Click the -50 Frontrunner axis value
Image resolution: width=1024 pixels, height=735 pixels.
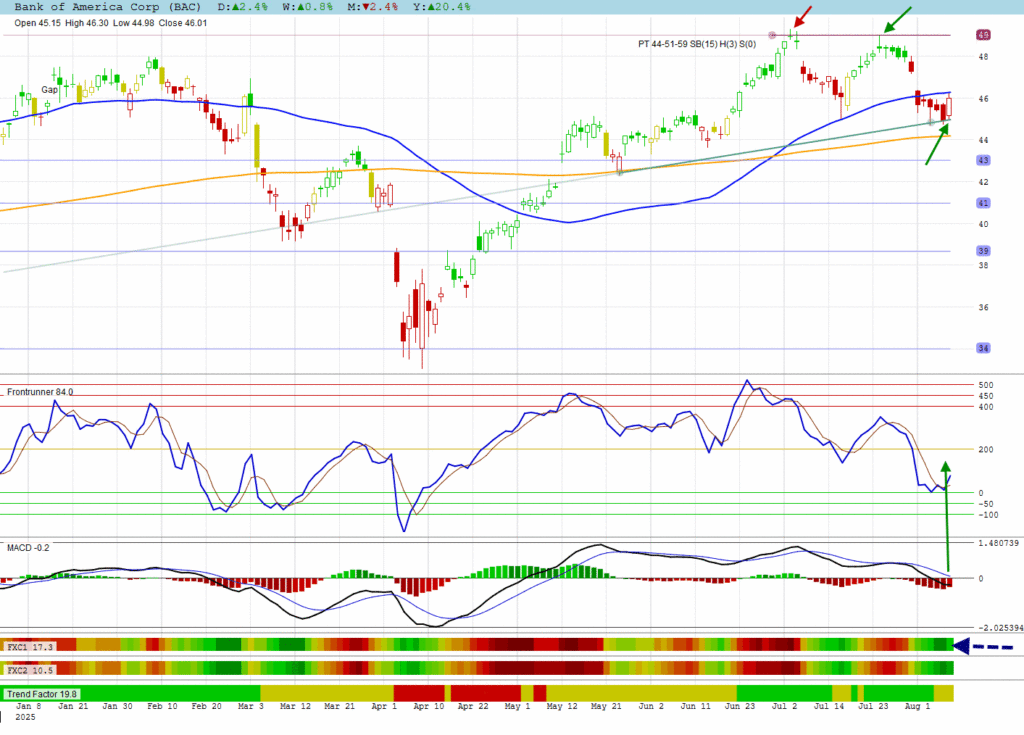(986, 504)
